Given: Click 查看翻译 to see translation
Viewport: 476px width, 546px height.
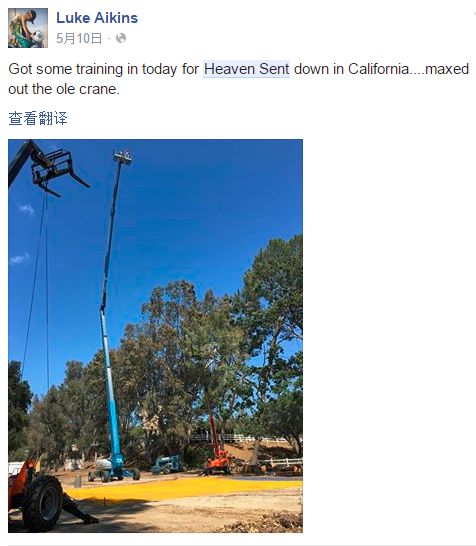Looking at the screenshot, I should [38, 118].
